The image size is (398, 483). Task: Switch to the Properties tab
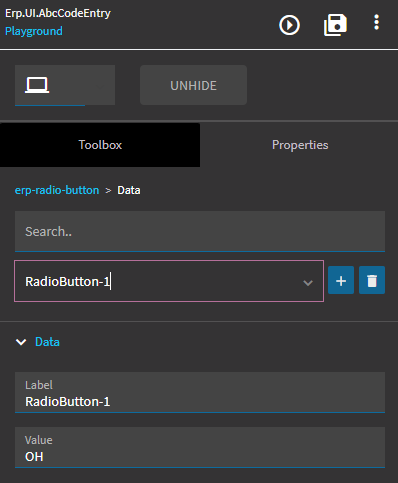click(300, 145)
